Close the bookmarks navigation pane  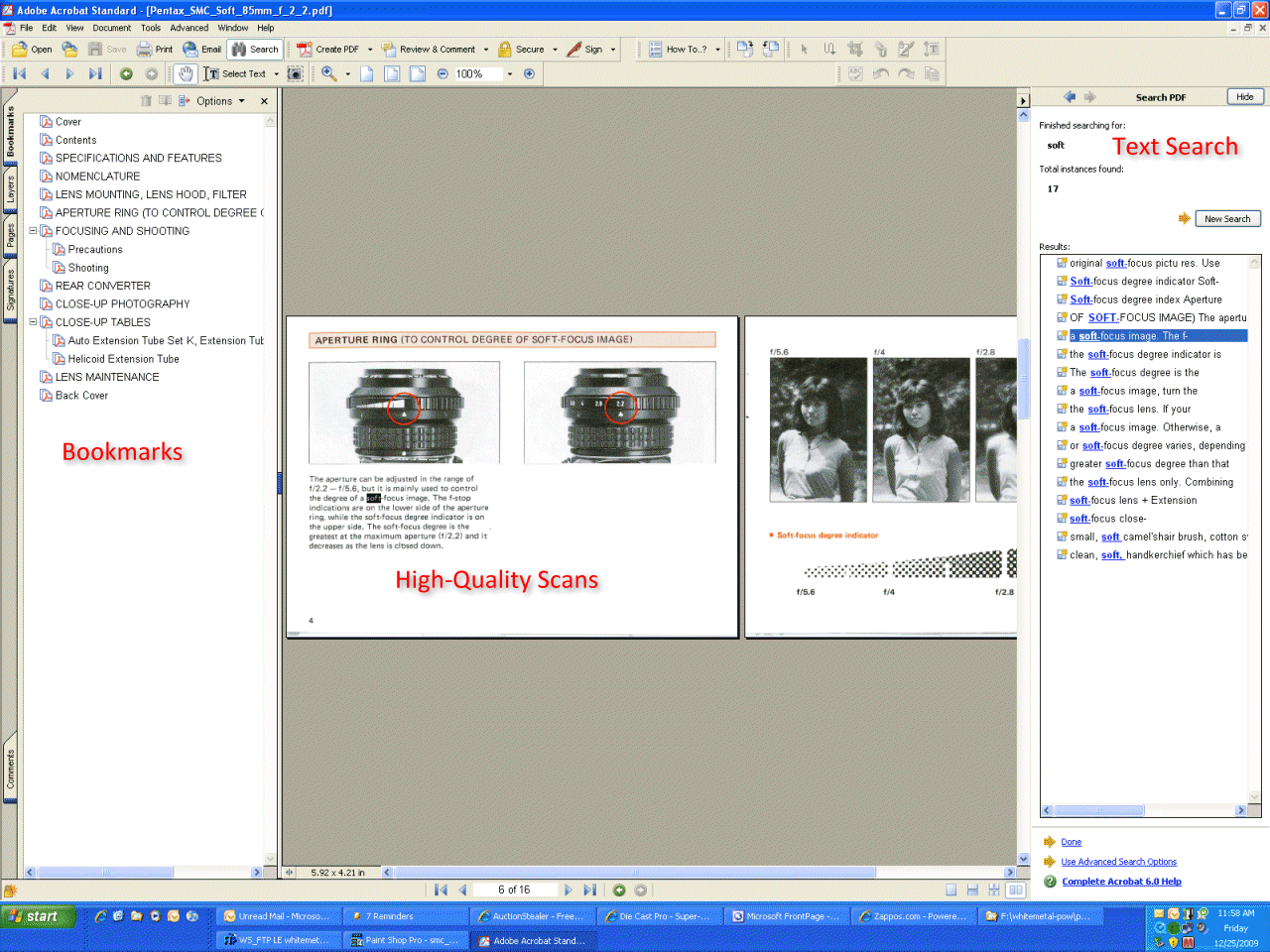coord(264,101)
